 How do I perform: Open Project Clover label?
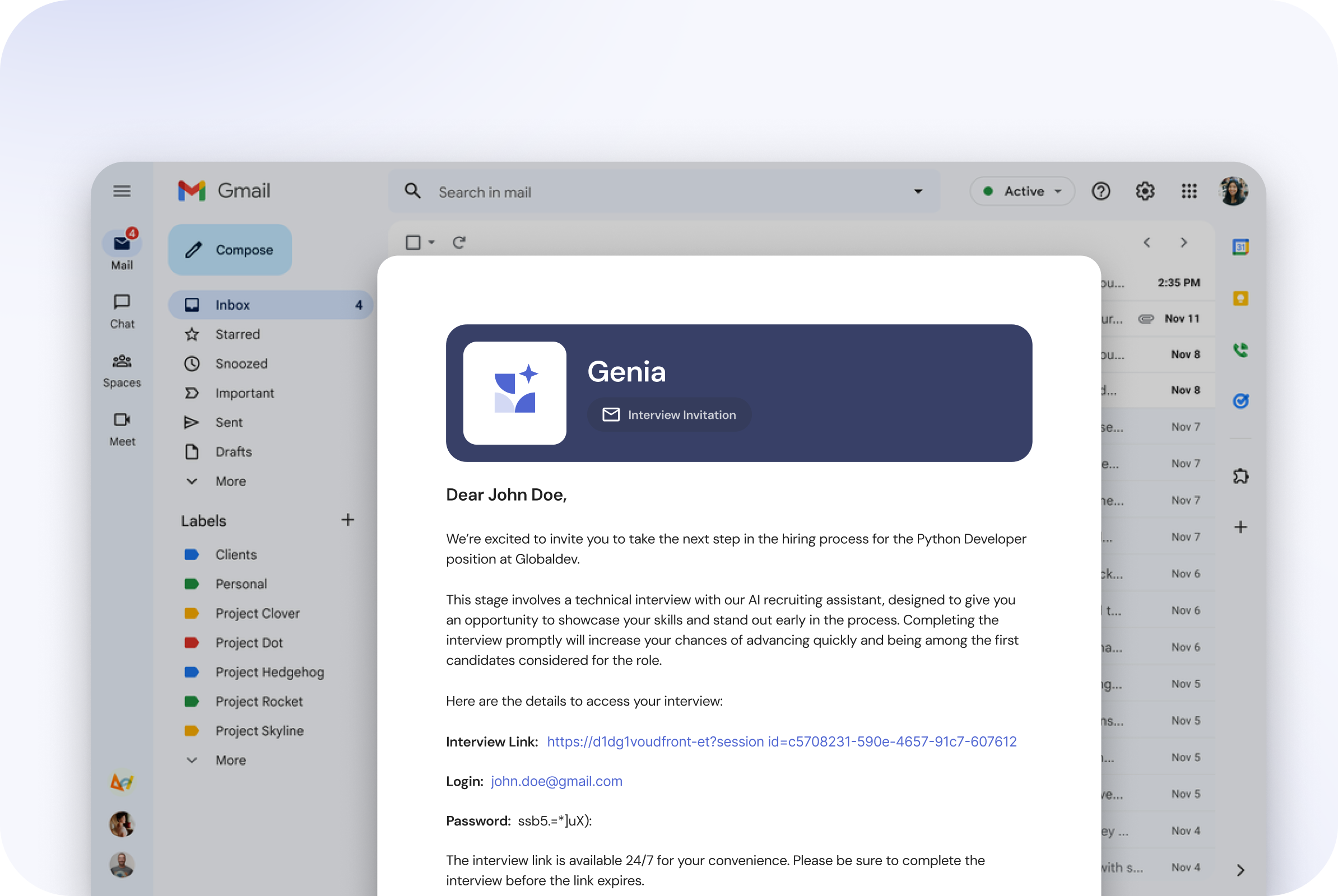point(257,613)
